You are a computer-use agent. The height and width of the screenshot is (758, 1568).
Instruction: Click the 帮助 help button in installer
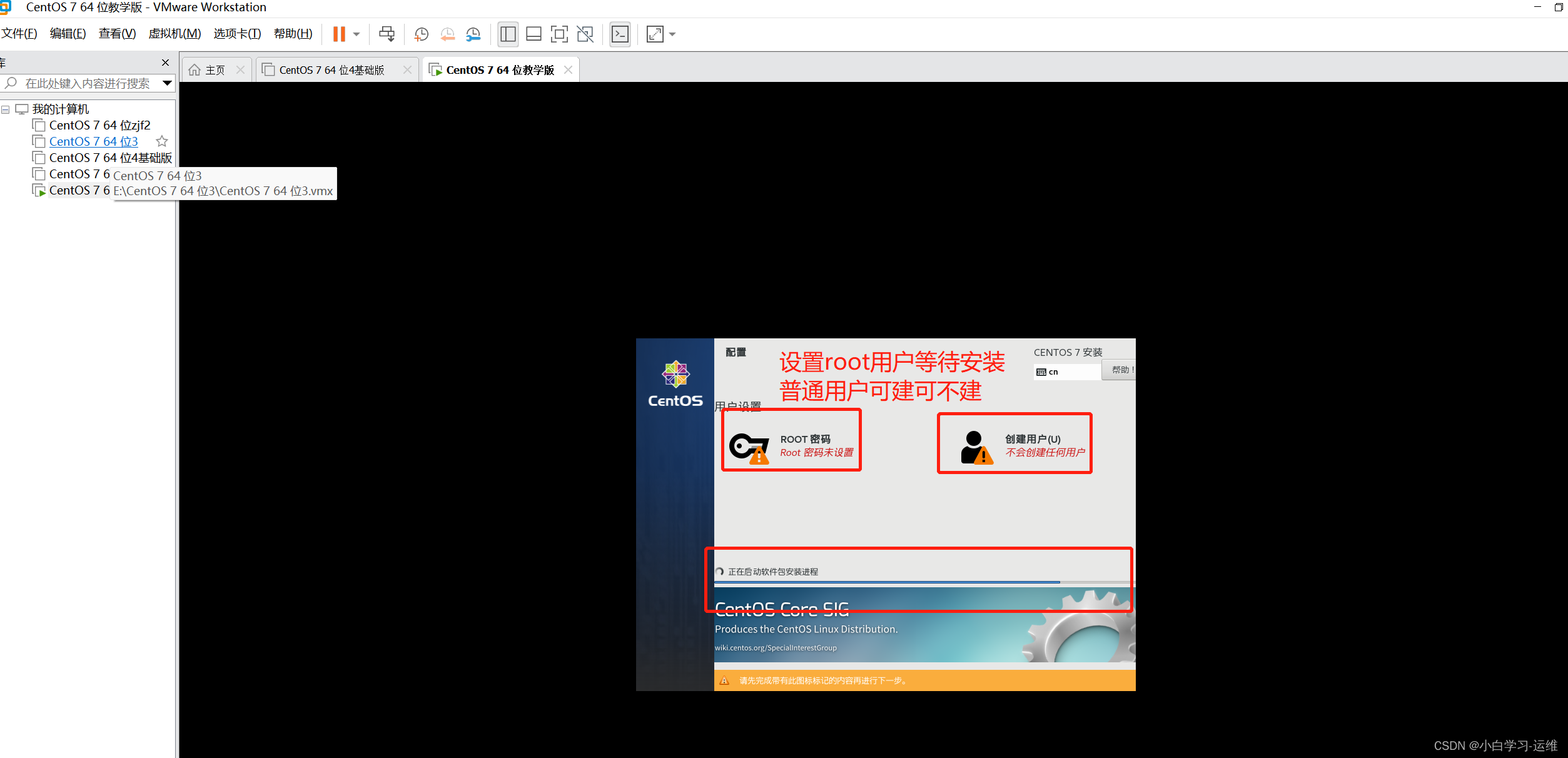[x=1120, y=370]
